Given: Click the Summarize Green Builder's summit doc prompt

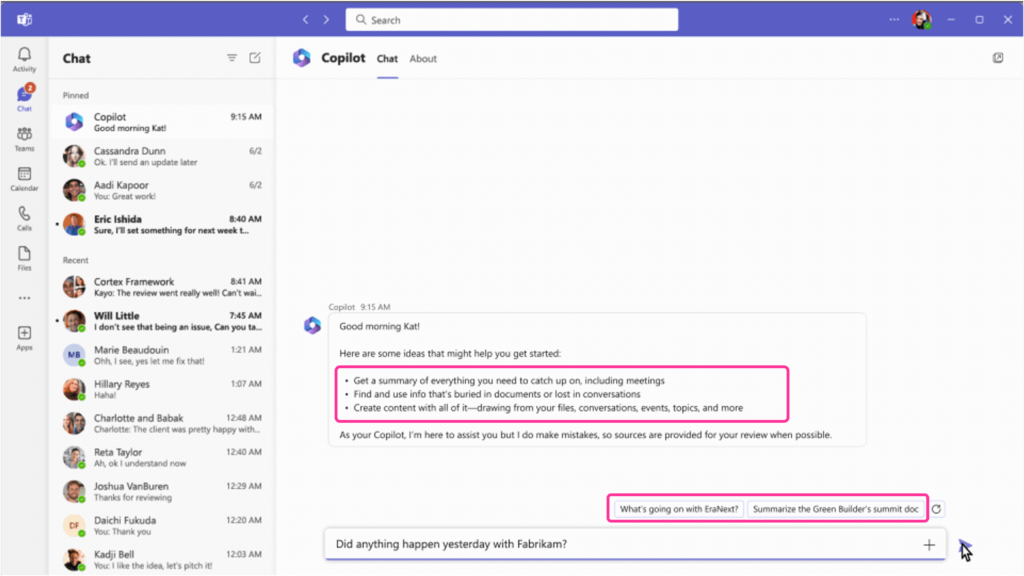Looking at the screenshot, I should 837,508.
